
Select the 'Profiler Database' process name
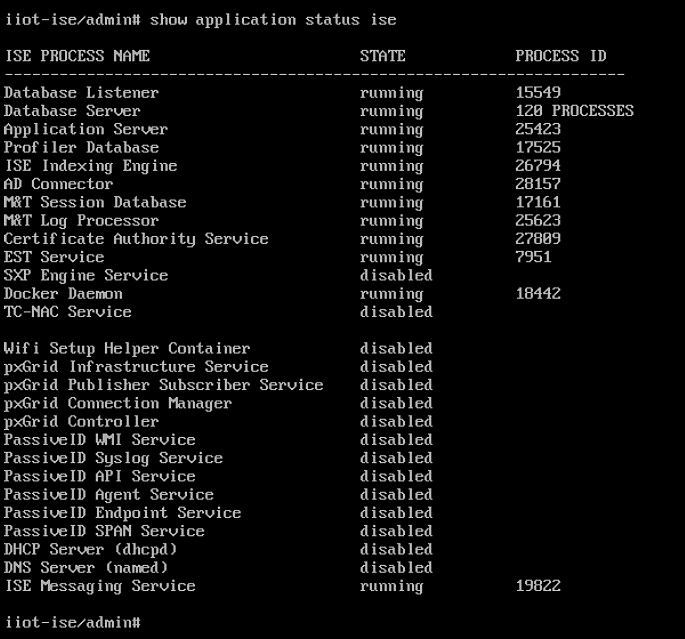(81, 148)
